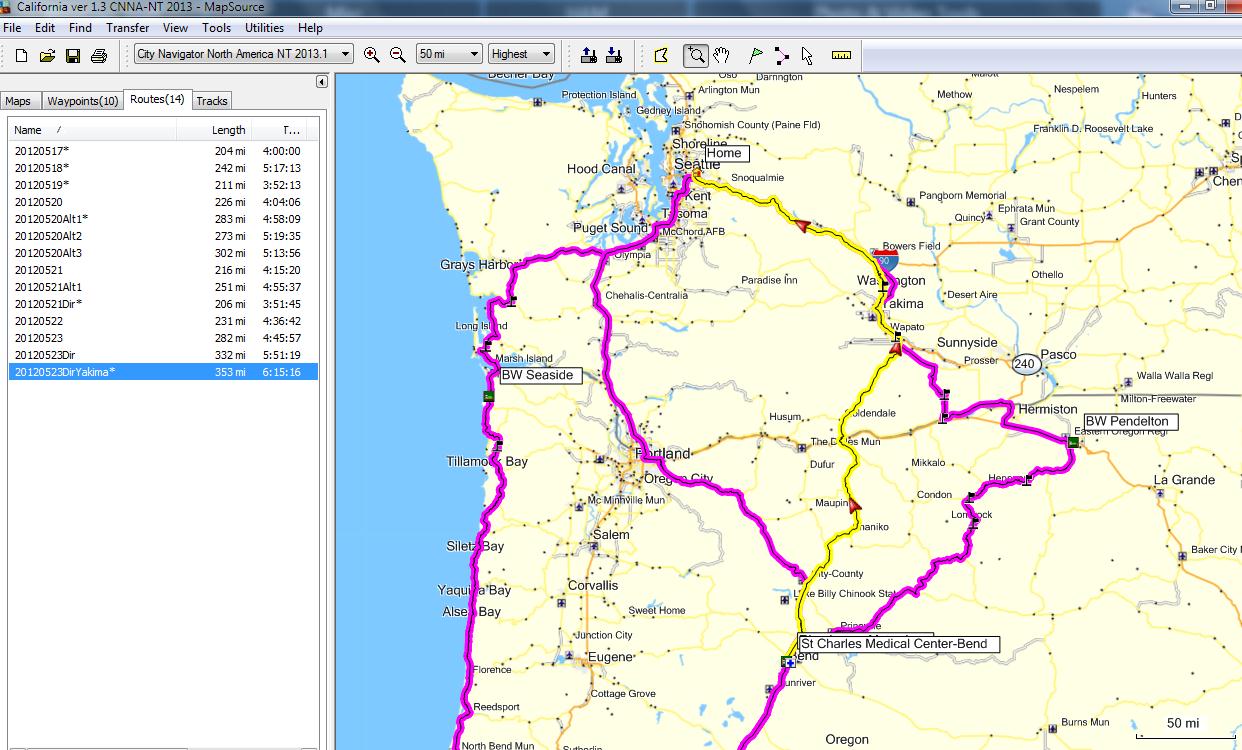Click Receive from Device icon
The image size is (1242, 750).
coord(614,55)
